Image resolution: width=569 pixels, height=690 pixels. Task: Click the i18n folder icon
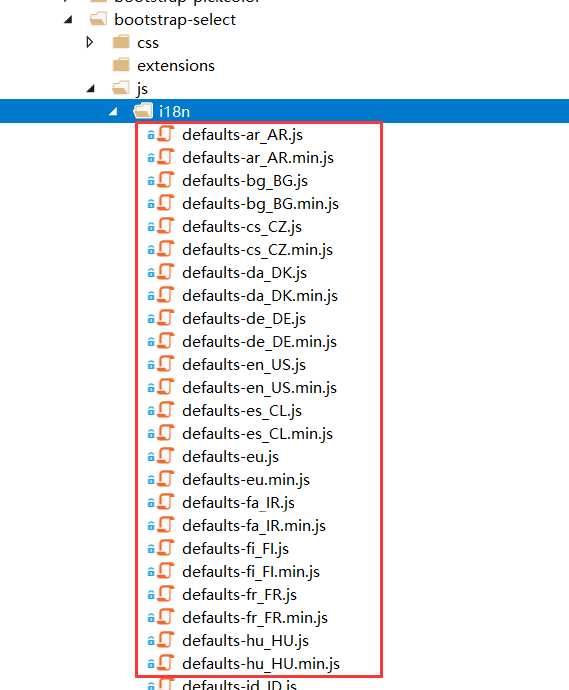(143, 111)
